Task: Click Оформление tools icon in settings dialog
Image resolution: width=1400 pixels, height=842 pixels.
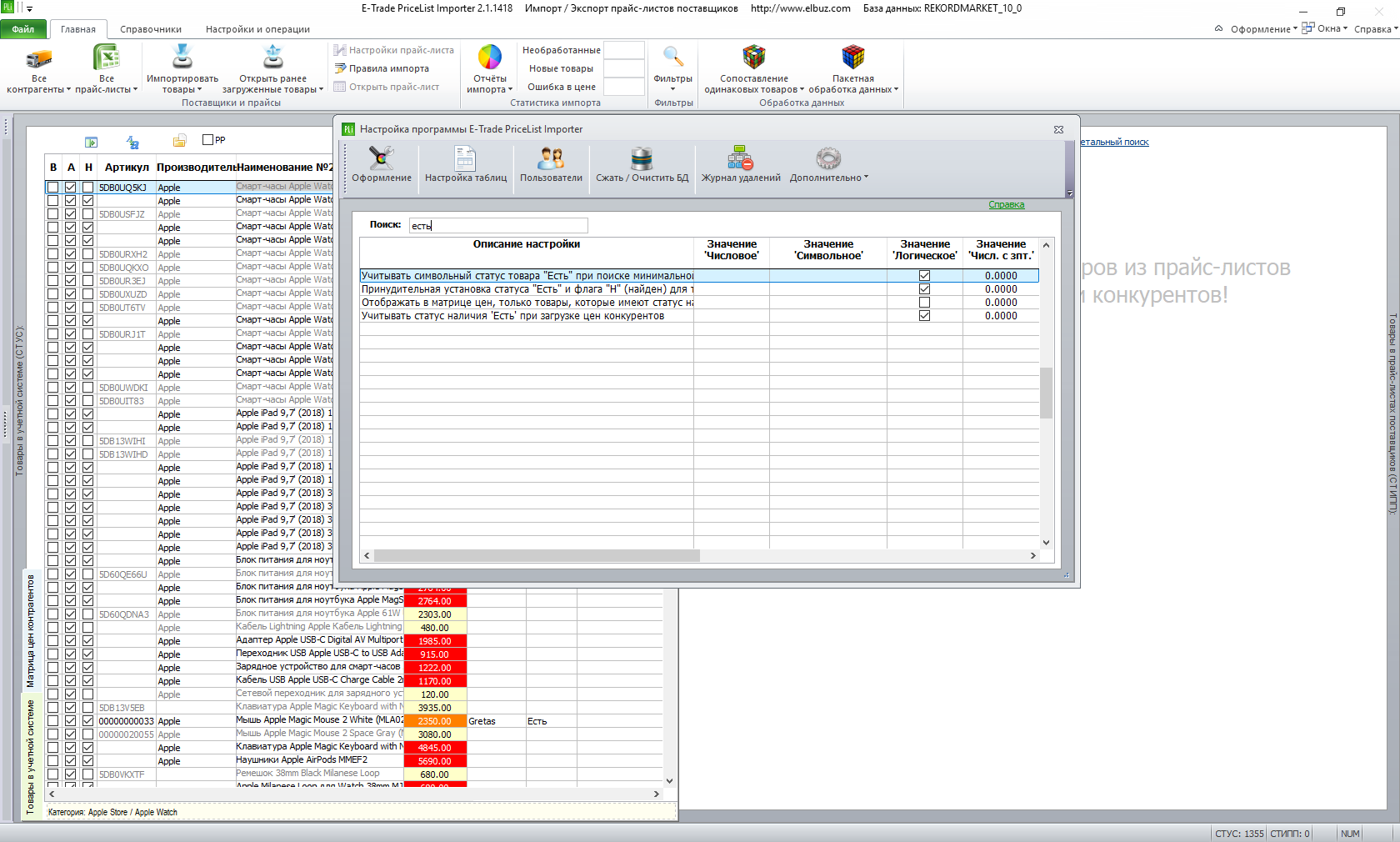Action: [x=382, y=158]
